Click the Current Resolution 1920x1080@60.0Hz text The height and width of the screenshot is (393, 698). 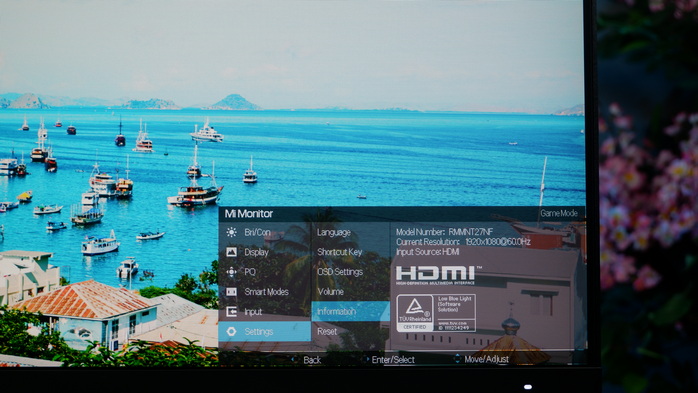point(463,242)
